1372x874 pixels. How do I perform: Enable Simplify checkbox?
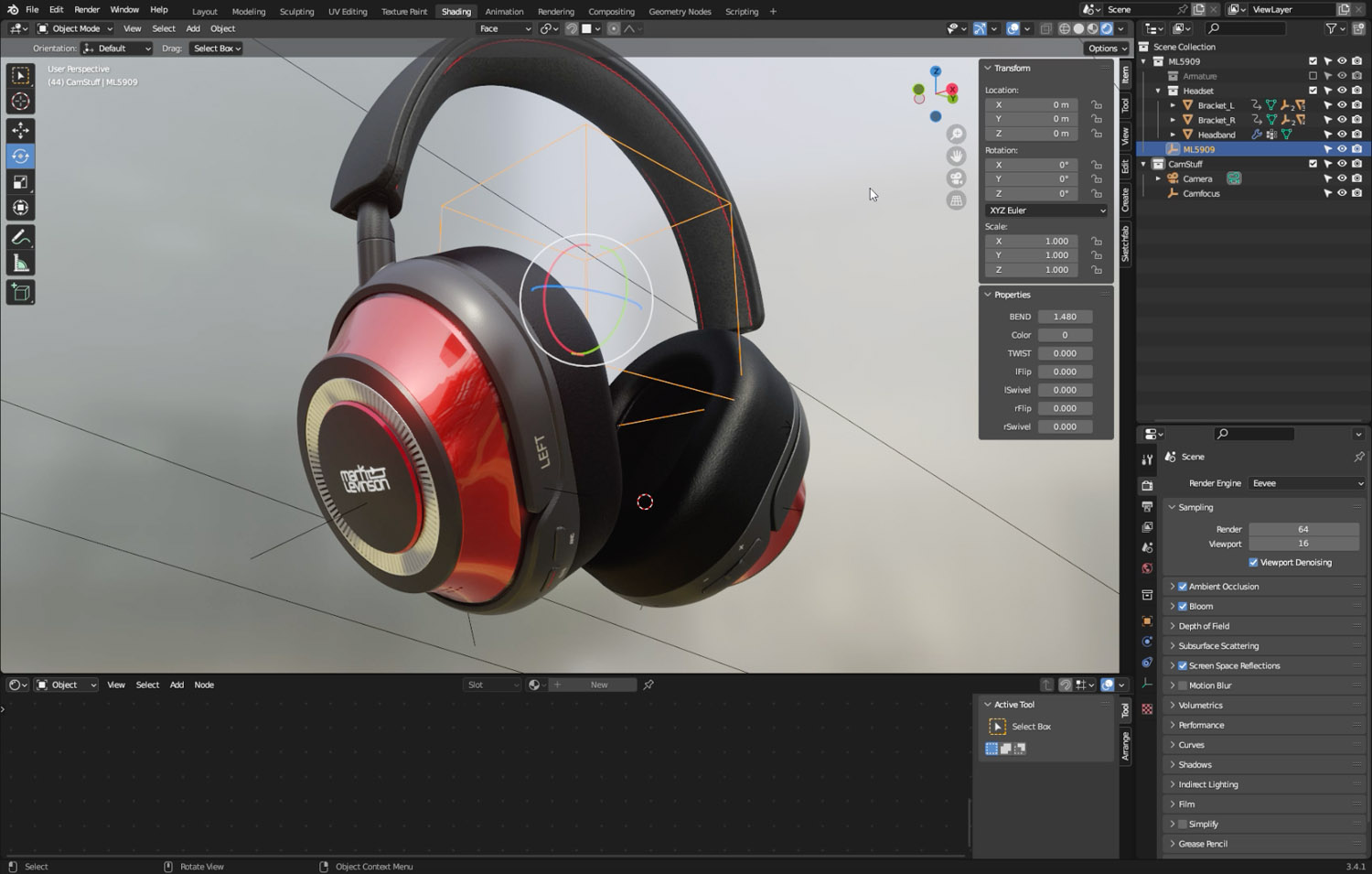point(1183,825)
